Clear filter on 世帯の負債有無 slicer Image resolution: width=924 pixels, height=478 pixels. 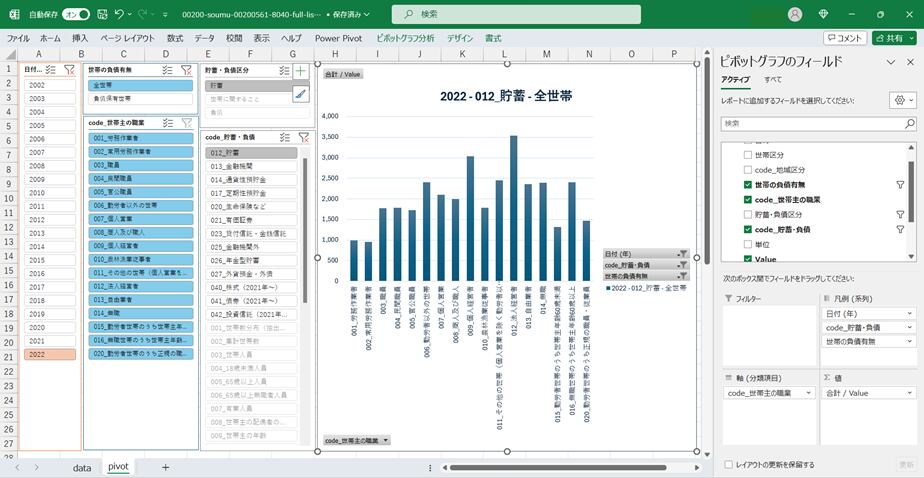click(x=186, y=70)
